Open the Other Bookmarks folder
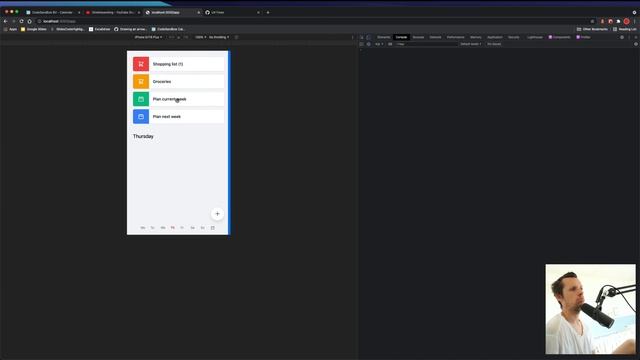 (x=592, y=29)
